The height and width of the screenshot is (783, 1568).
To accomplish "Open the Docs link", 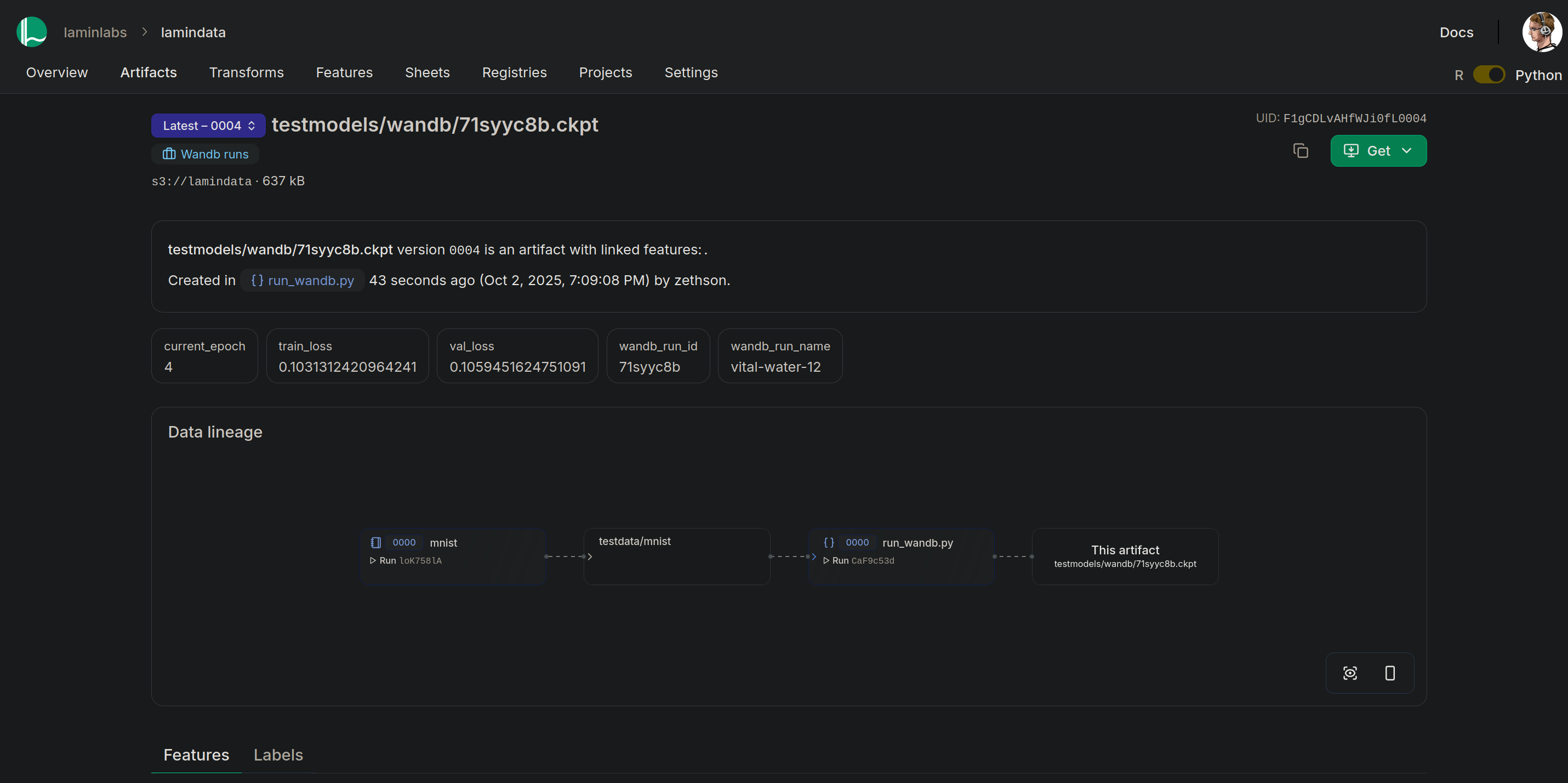I will click(x=1456, y=32).
